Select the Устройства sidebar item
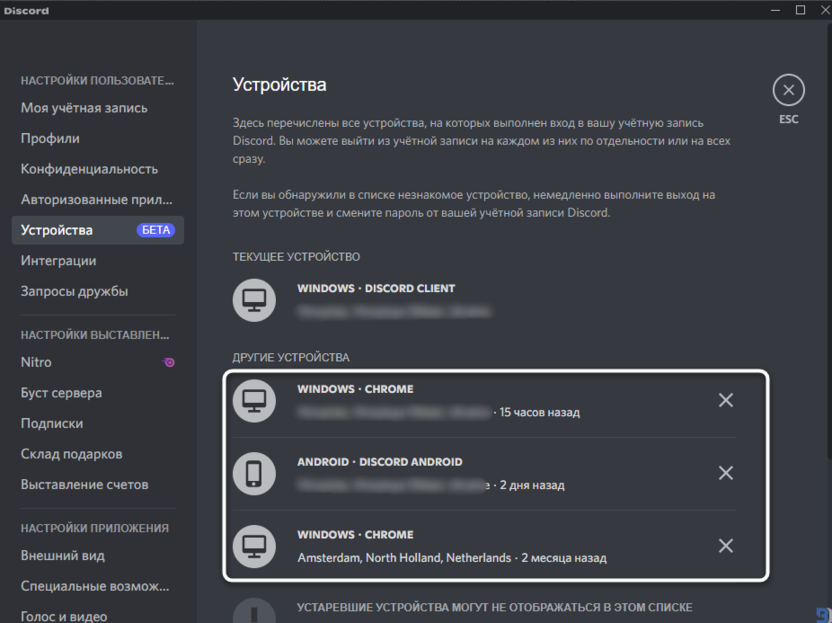 (x=57, y=230)
